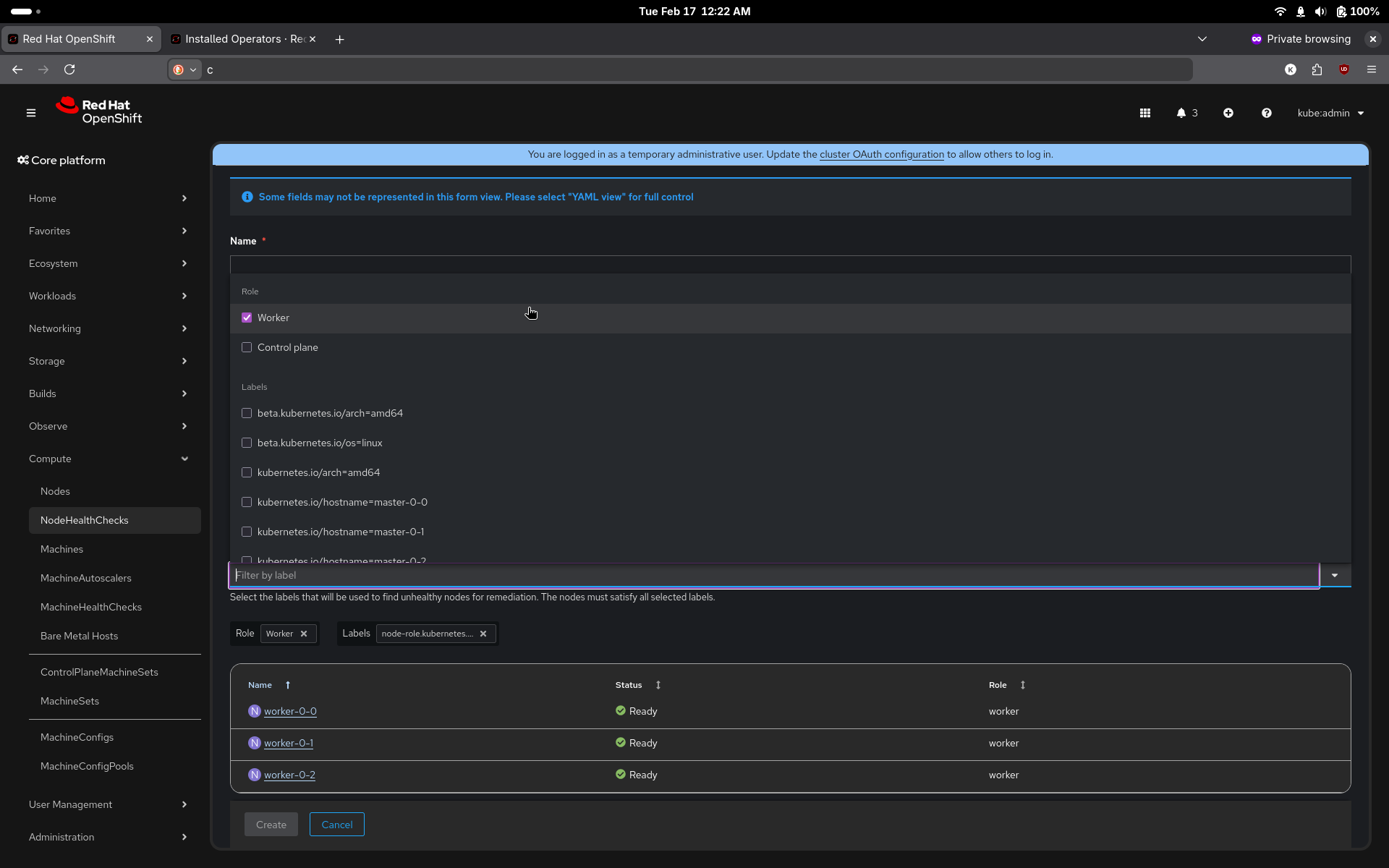Click the Cancel button
Viewport: 1389px width, 868px height.
(x=336, y=825)
